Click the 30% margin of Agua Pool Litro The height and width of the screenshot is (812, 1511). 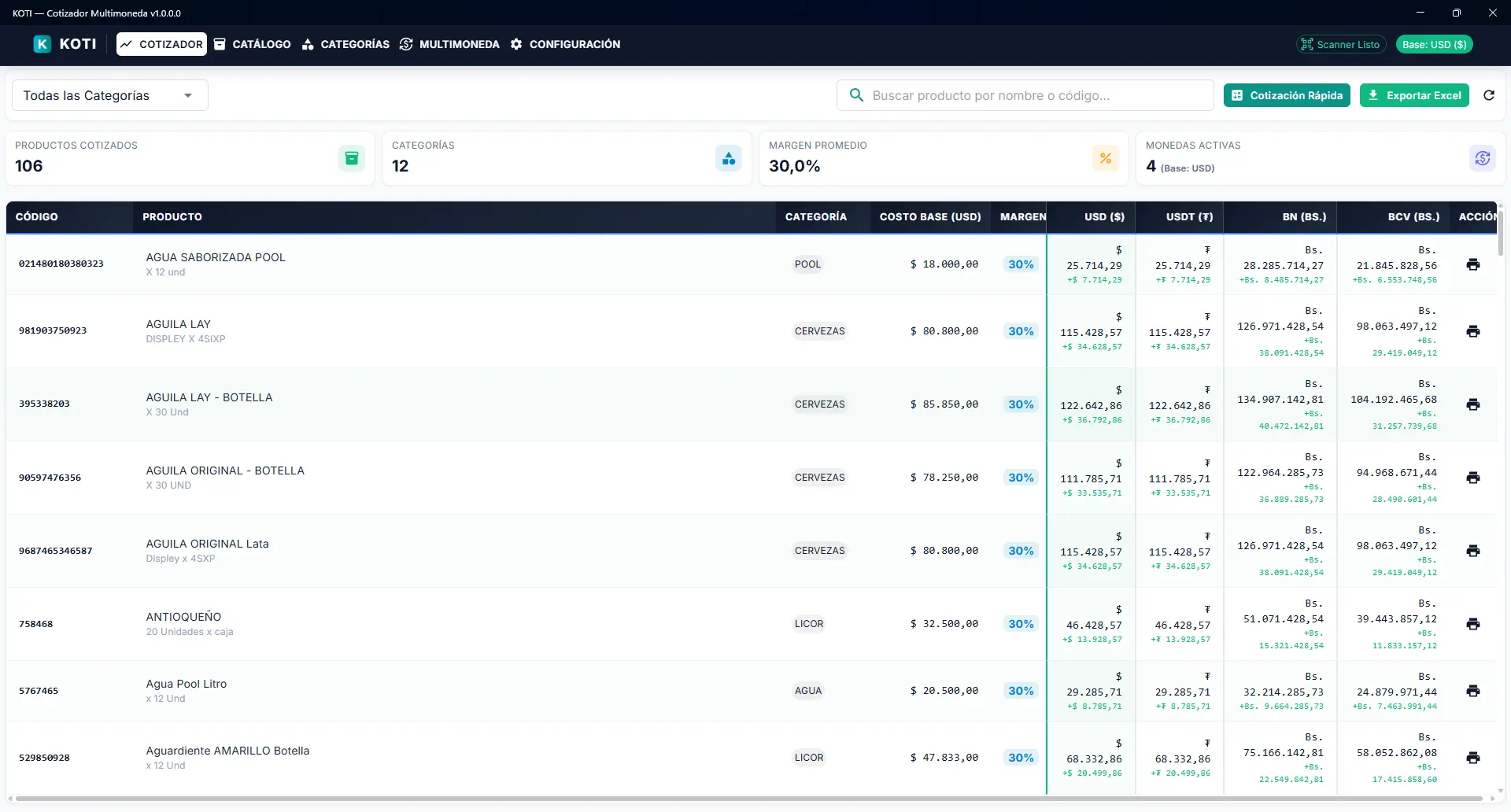(1021, 691)
